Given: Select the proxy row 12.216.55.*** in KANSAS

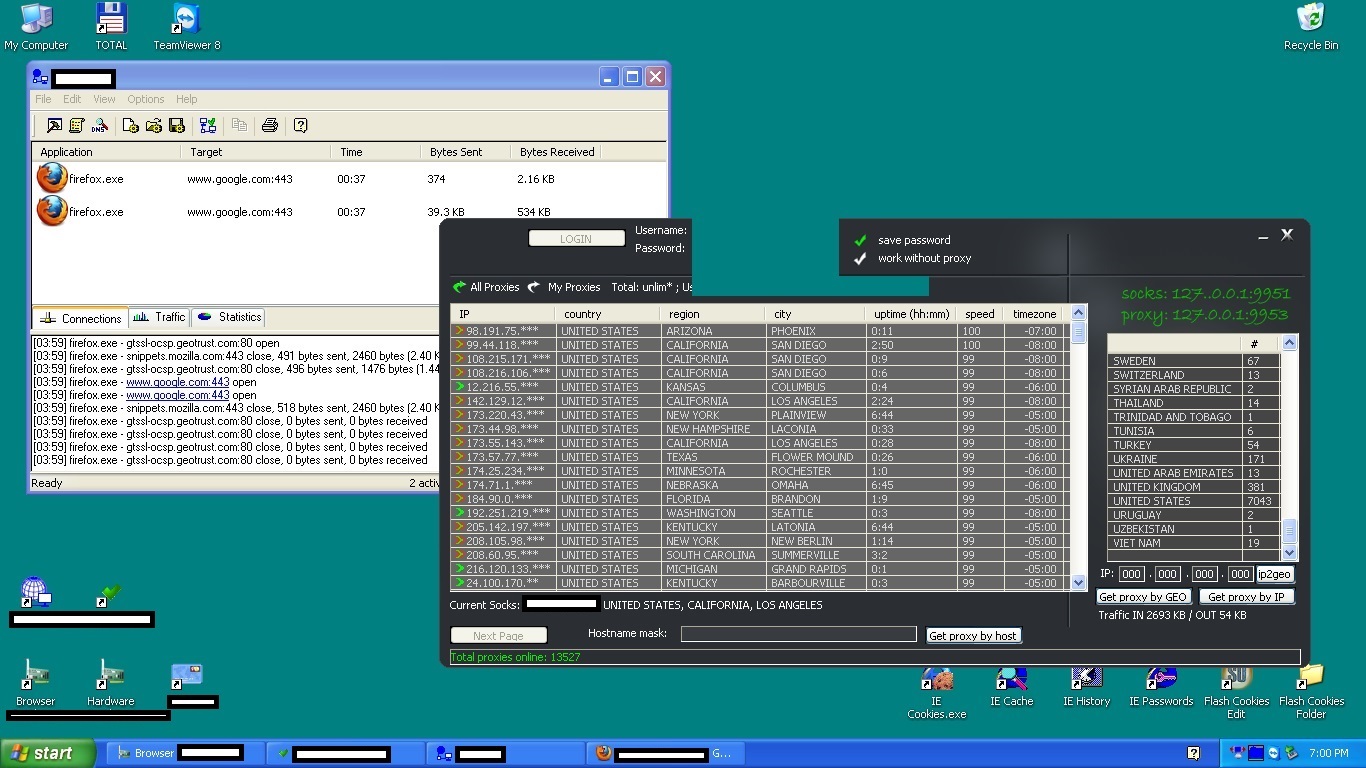Looking at the screenshot, I should click(760, 387).
